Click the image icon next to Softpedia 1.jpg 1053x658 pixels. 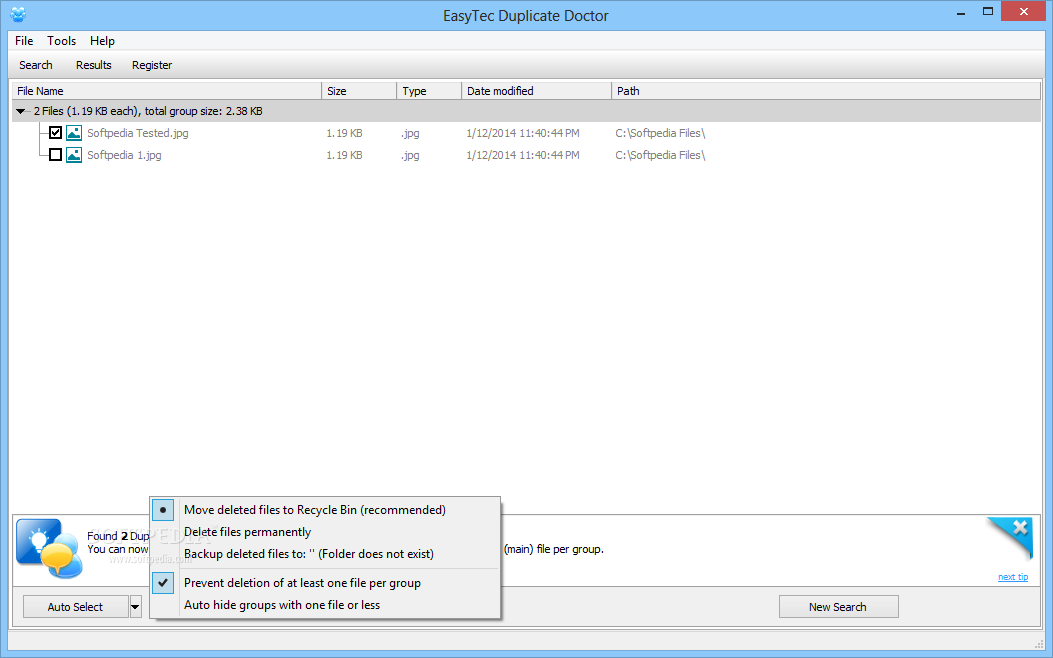coord(74,155)
